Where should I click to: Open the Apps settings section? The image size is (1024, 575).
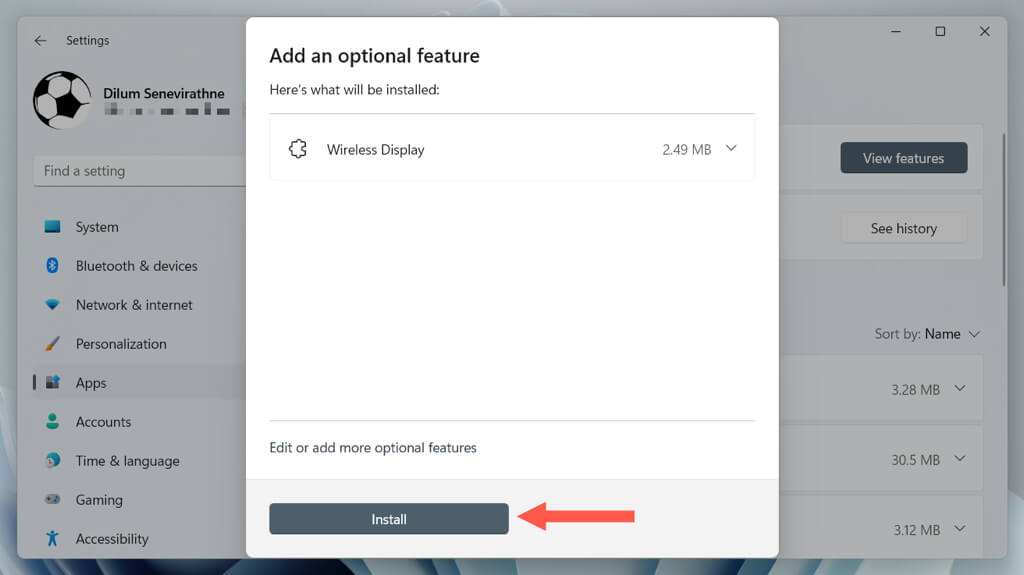click(x=91, y=383)
